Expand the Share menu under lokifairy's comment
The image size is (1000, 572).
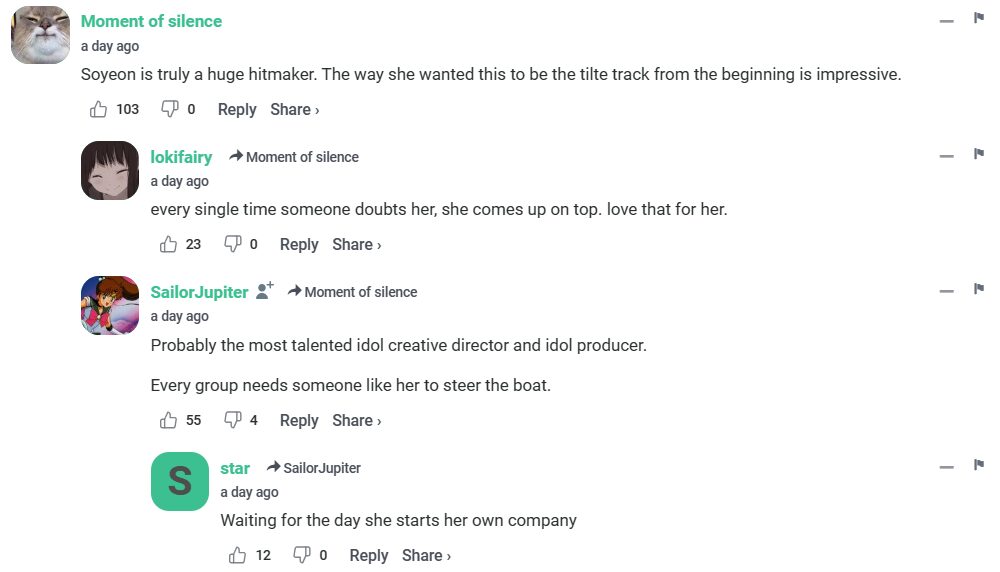[356, 244]
